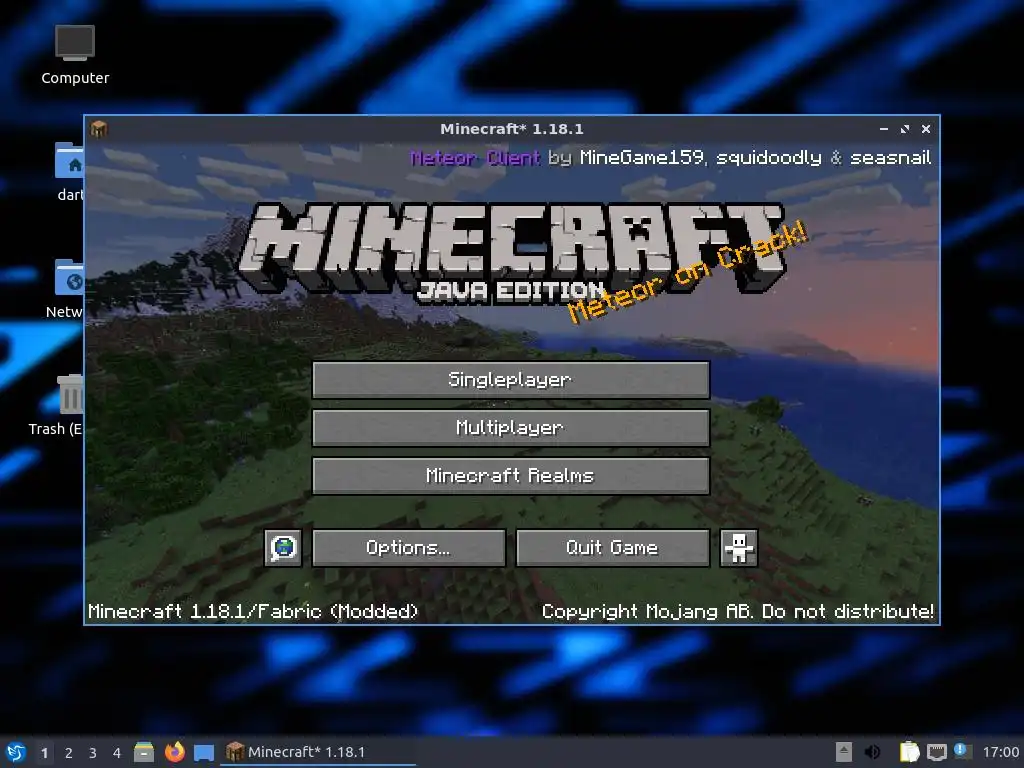Click the Quit Game button
The width and height of the screenshot is (1024, 768).
(x=613, y=547)
